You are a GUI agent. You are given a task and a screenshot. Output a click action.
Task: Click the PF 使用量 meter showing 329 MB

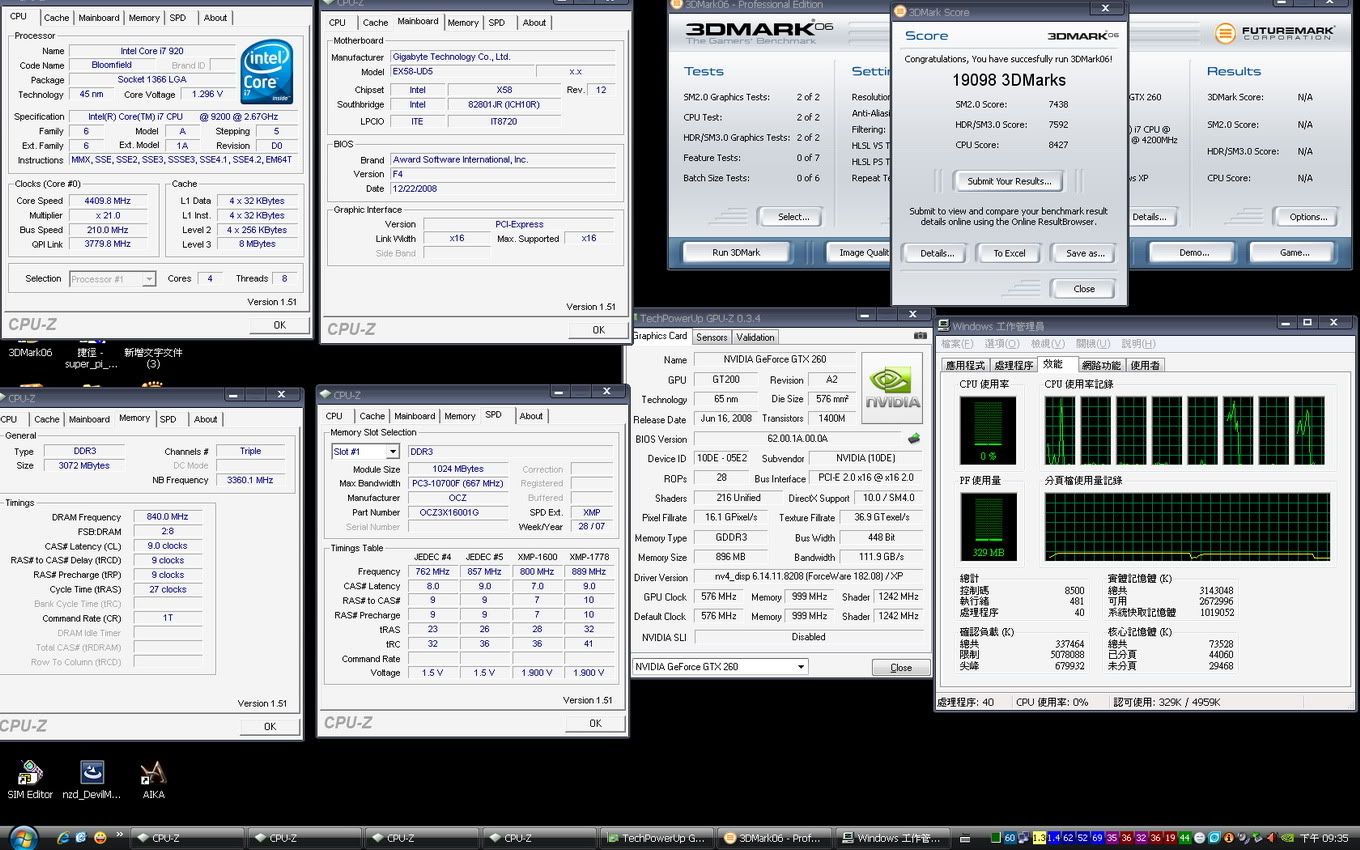click(x=988, y=526)
